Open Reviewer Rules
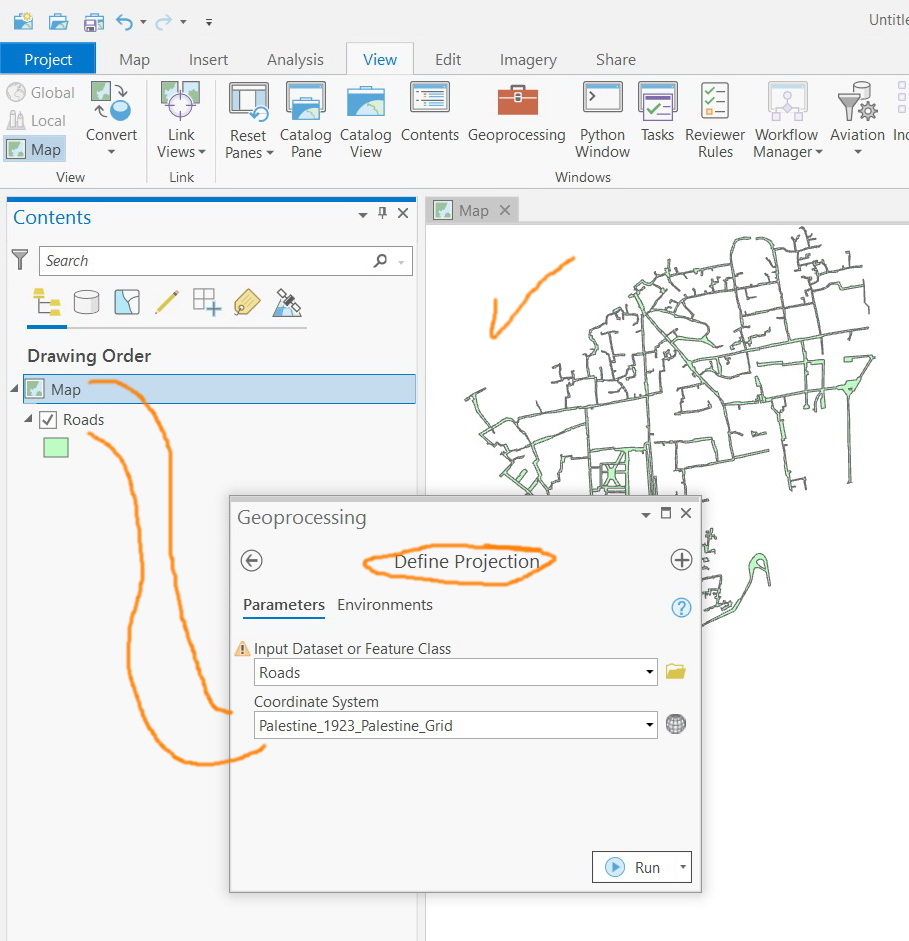The height and width of the screenshot is (941, 909). [x=715, y=121]
